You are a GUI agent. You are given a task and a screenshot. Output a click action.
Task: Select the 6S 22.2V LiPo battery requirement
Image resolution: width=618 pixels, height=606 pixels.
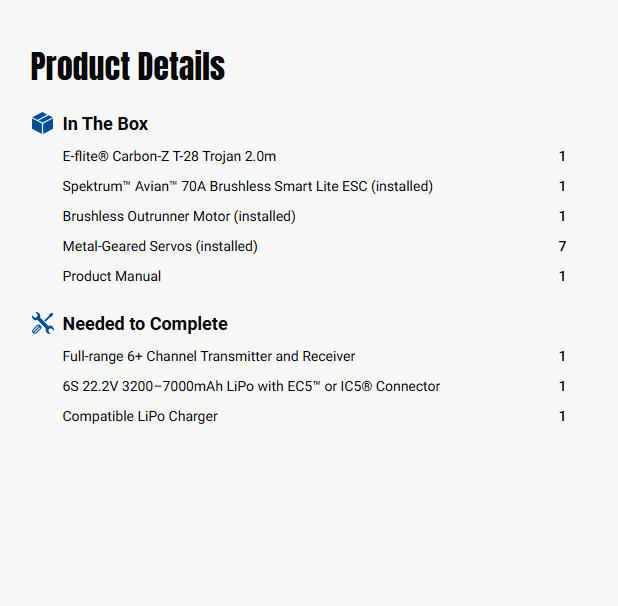251,386
